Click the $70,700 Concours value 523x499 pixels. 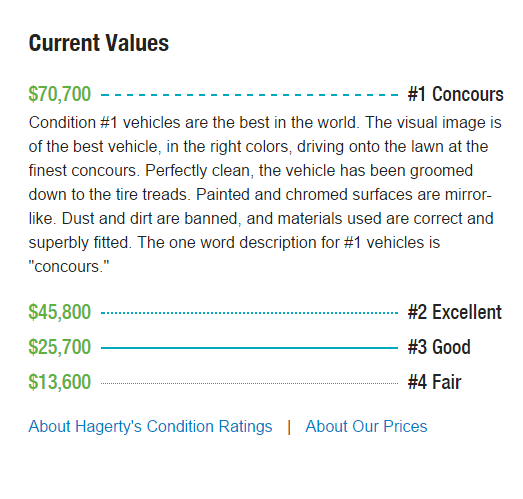click(x=60, y=94)
